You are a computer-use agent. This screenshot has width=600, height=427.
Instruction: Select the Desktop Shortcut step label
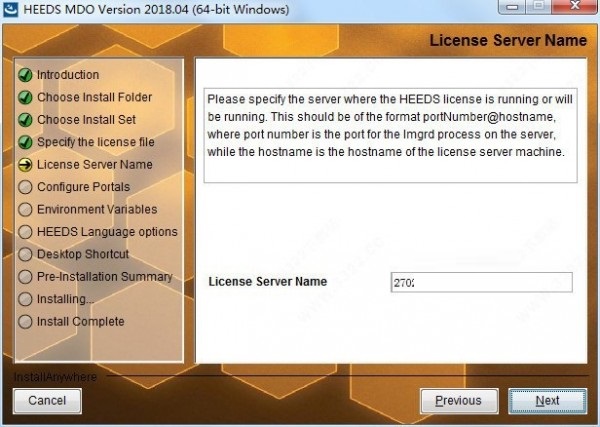pyautogui.click(x=83, y=254)
